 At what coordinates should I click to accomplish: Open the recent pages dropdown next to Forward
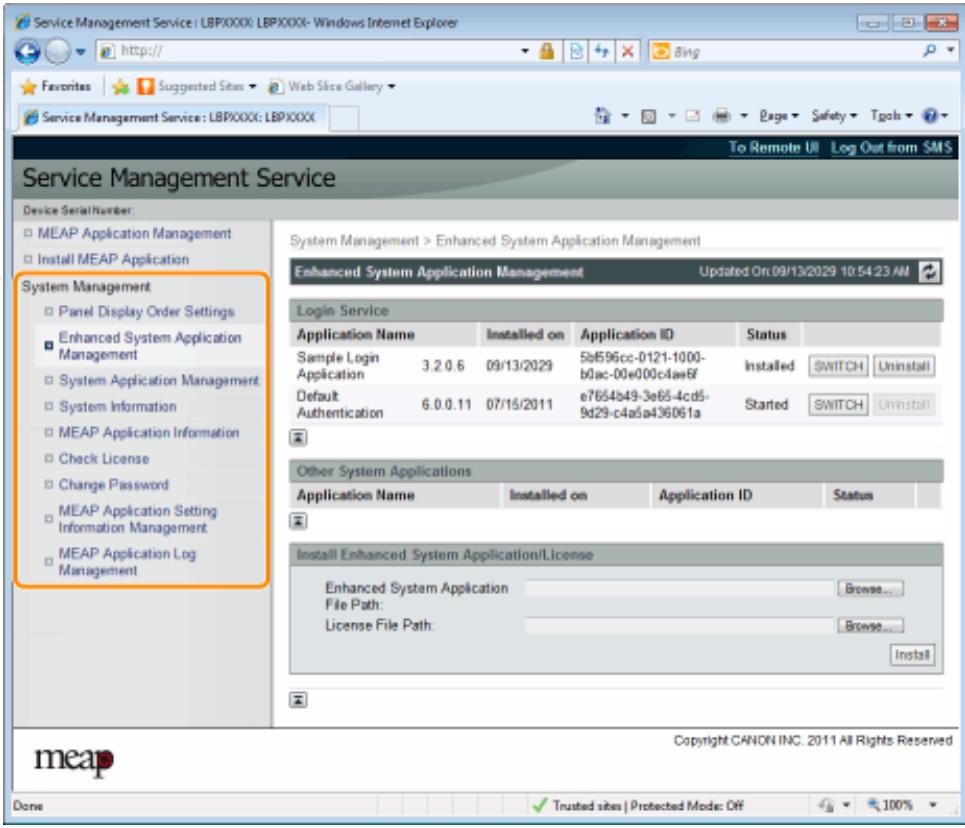(x=81, y=52)
